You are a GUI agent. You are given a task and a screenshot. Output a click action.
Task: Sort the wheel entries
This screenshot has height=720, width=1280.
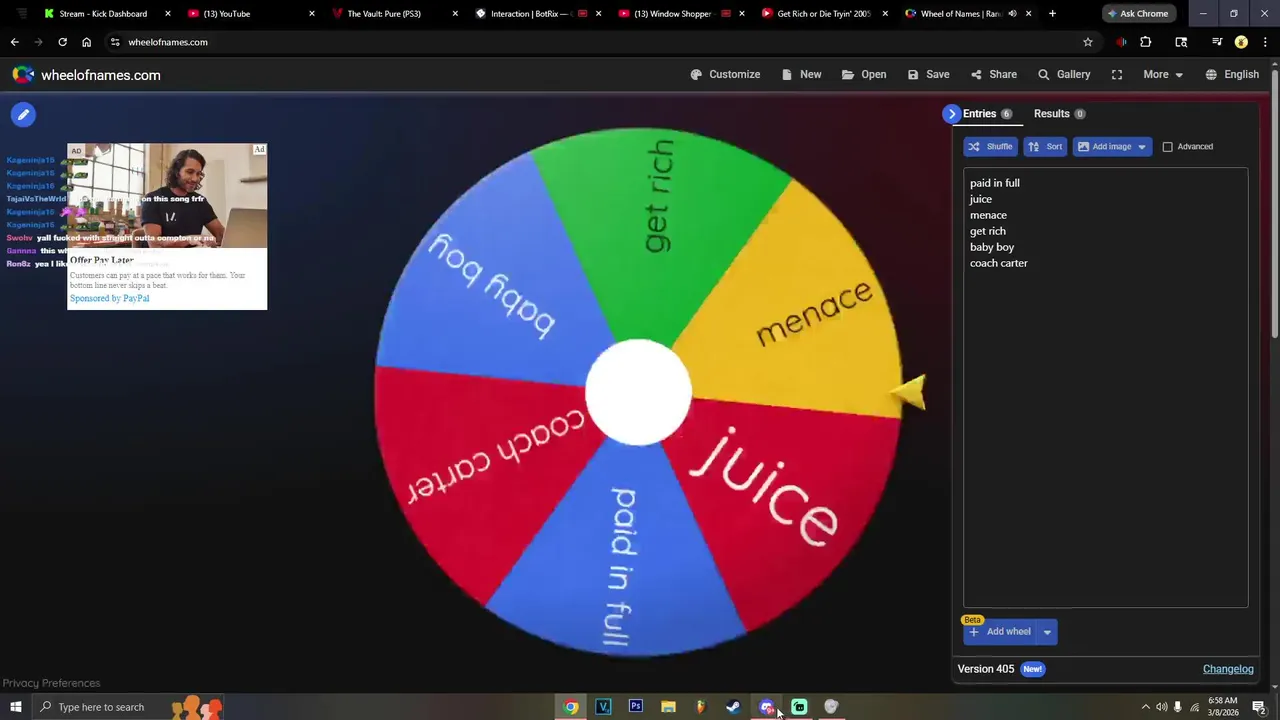coord(1045,147)
